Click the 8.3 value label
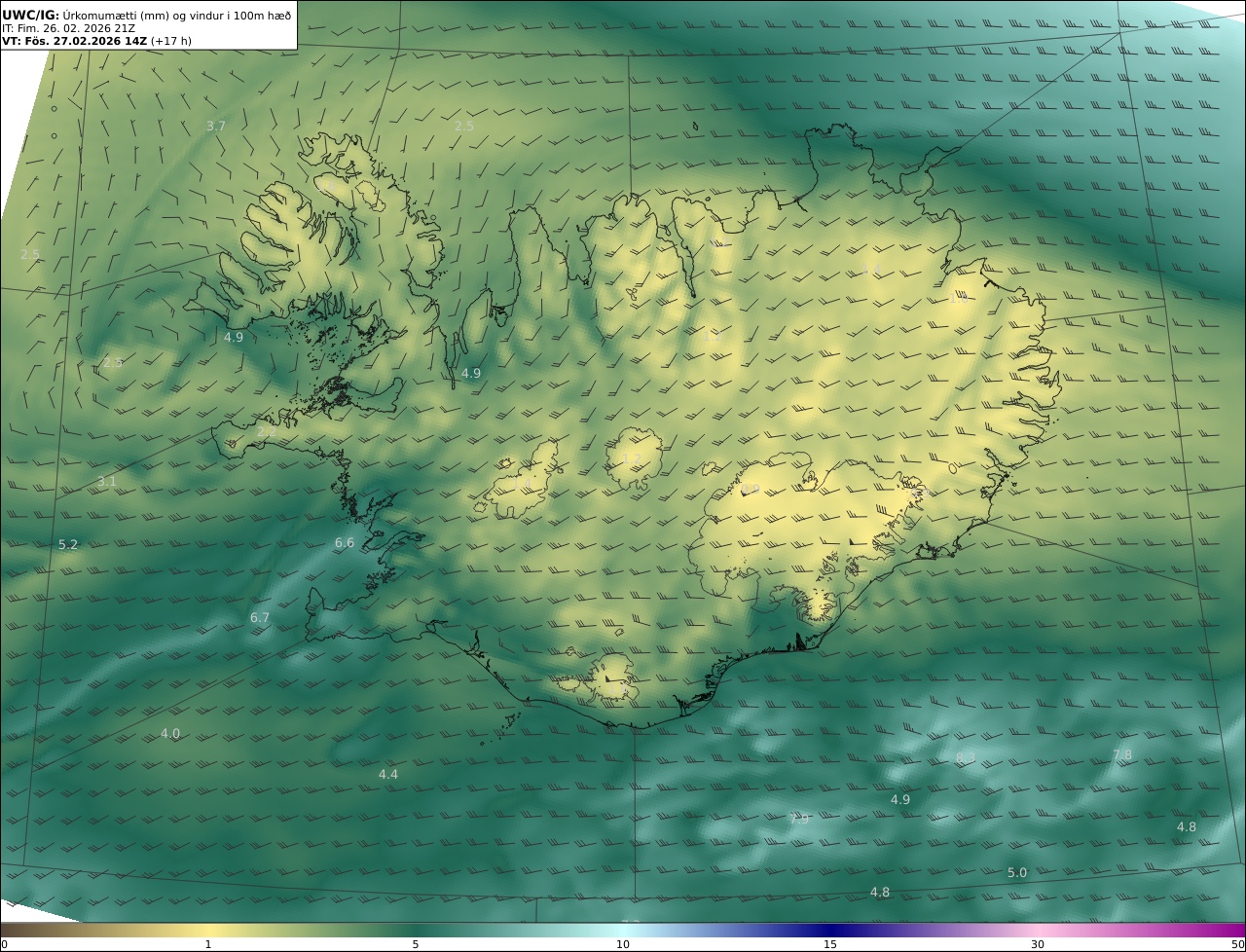Screen dimensions: 1246x952 tap(966, 757)
